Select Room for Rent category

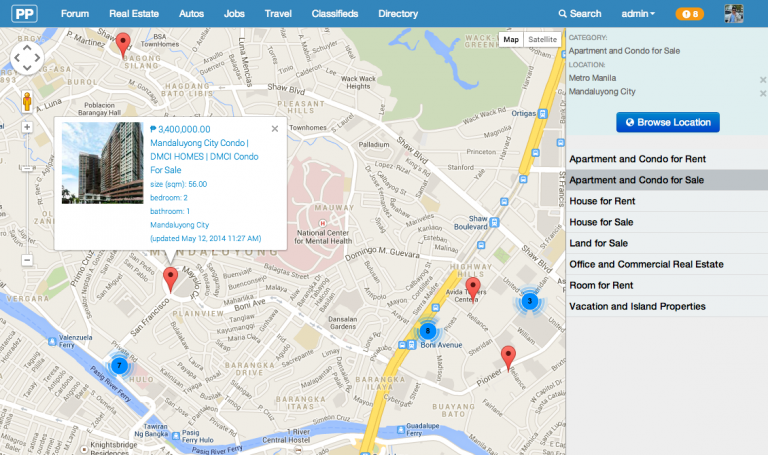coord(667,286)
